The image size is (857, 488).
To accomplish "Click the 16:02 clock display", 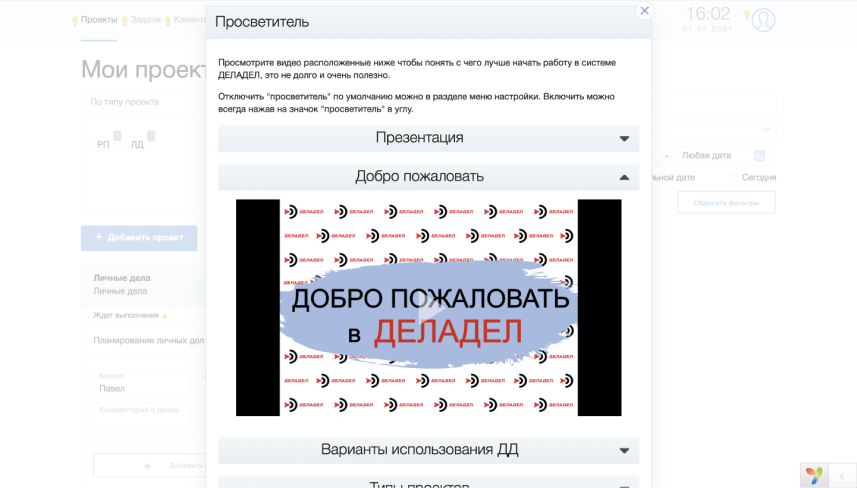I will [x=708, y=13].
